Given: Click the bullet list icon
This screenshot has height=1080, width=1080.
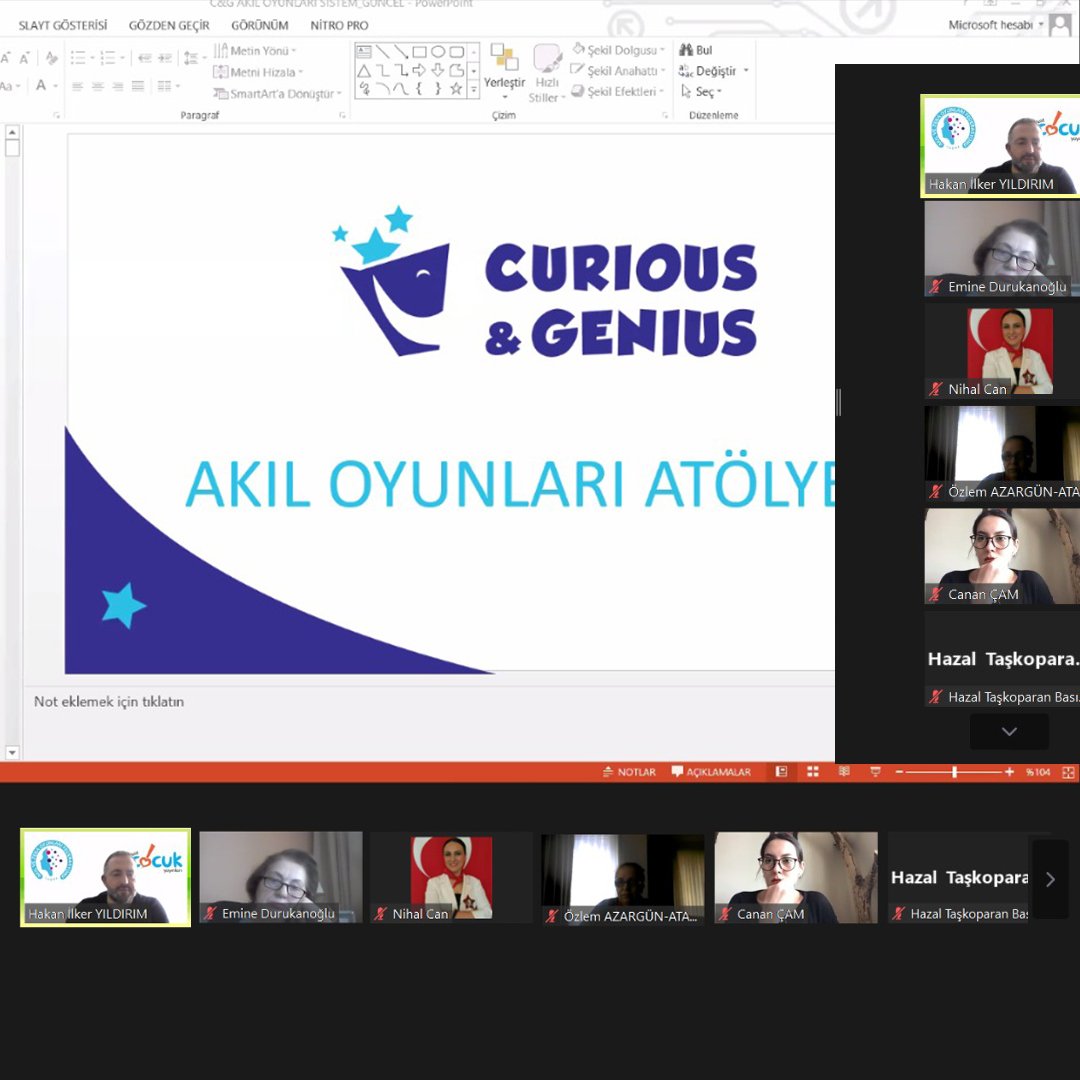Looking at the screenshot, I should 78,58.
